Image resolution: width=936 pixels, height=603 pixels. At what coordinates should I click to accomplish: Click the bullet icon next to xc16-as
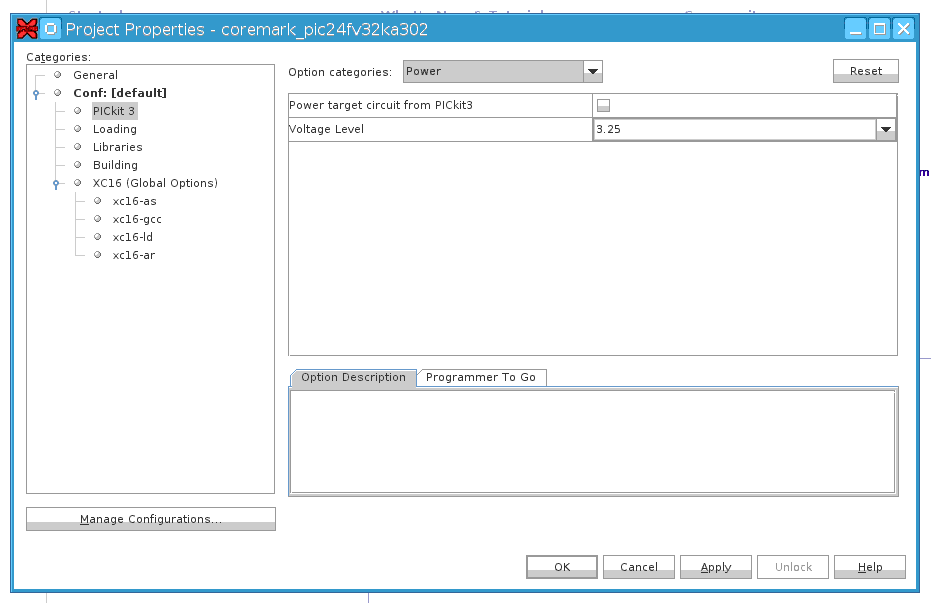coord(98,201)
